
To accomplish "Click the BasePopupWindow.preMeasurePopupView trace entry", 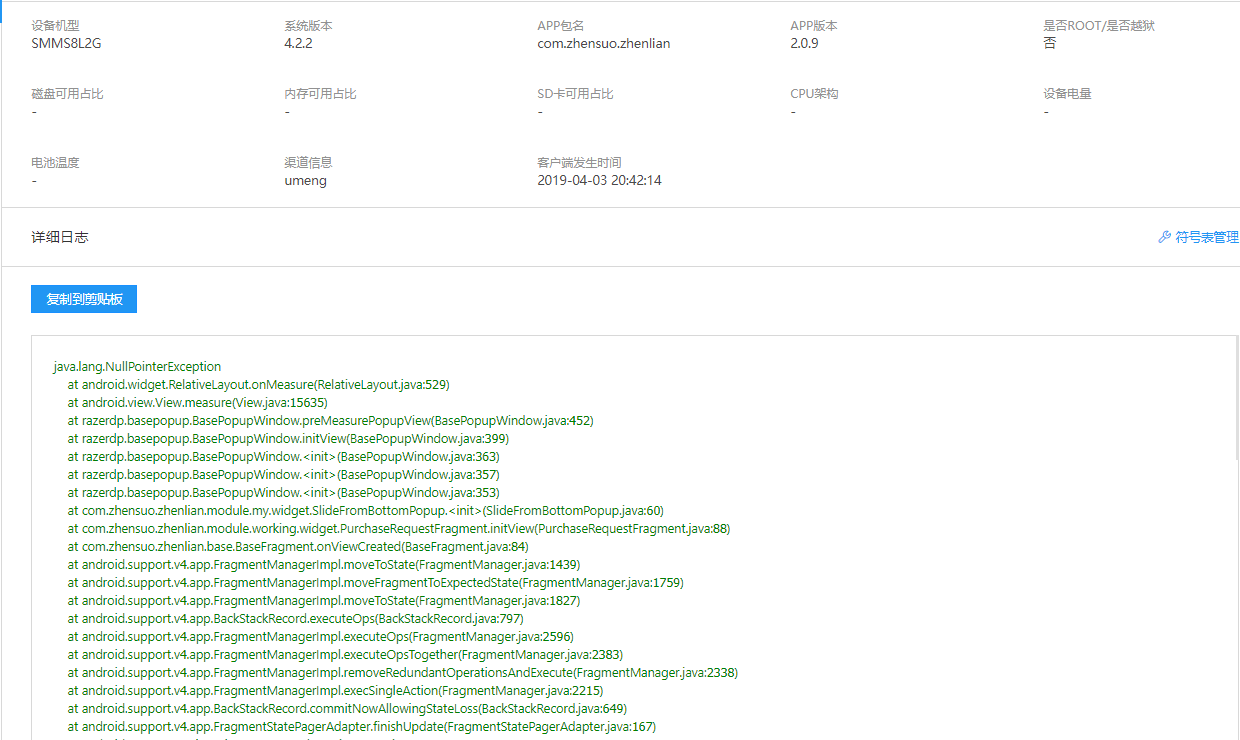I will coord(330,420).
